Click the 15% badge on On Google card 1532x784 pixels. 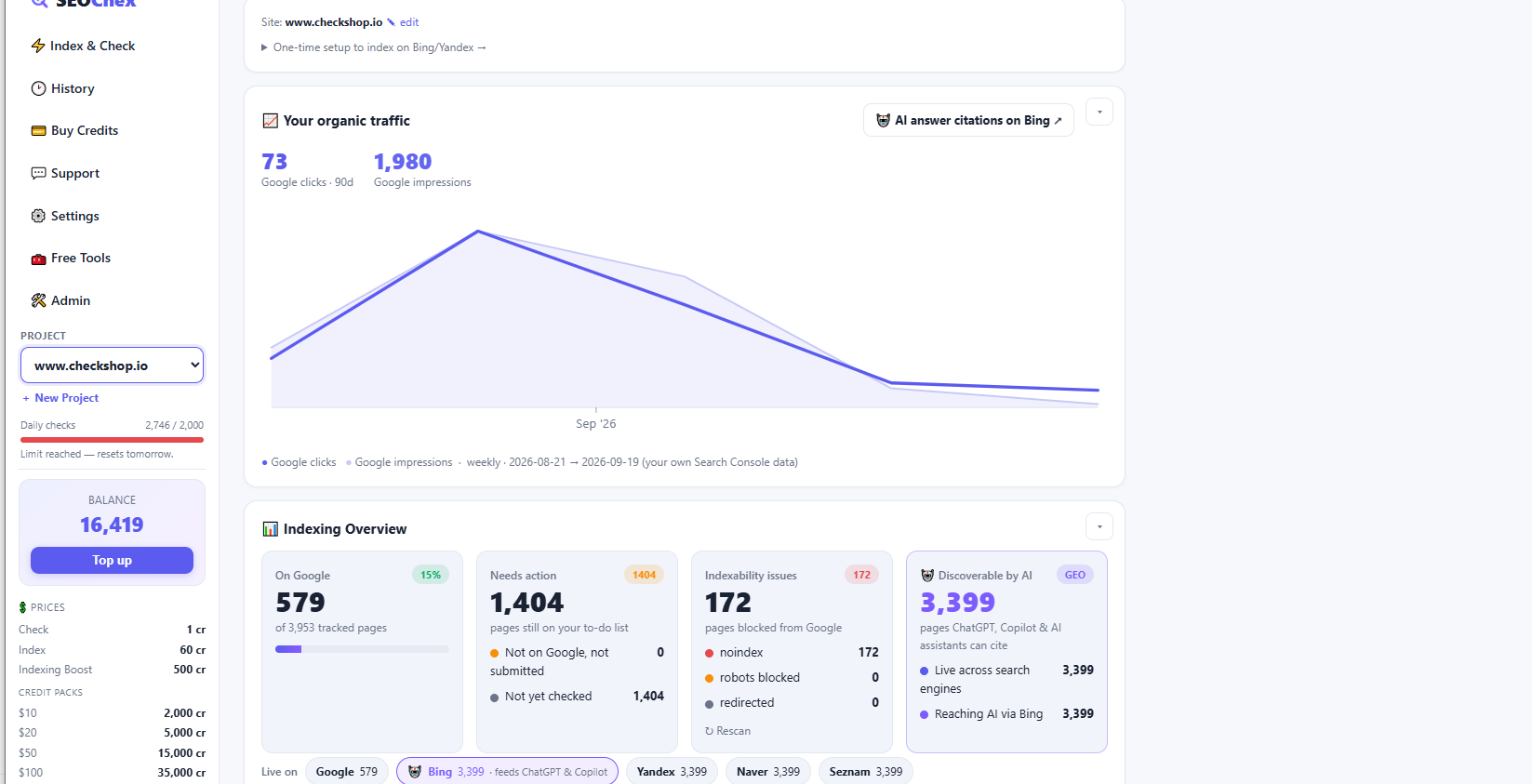click(431, 575)
